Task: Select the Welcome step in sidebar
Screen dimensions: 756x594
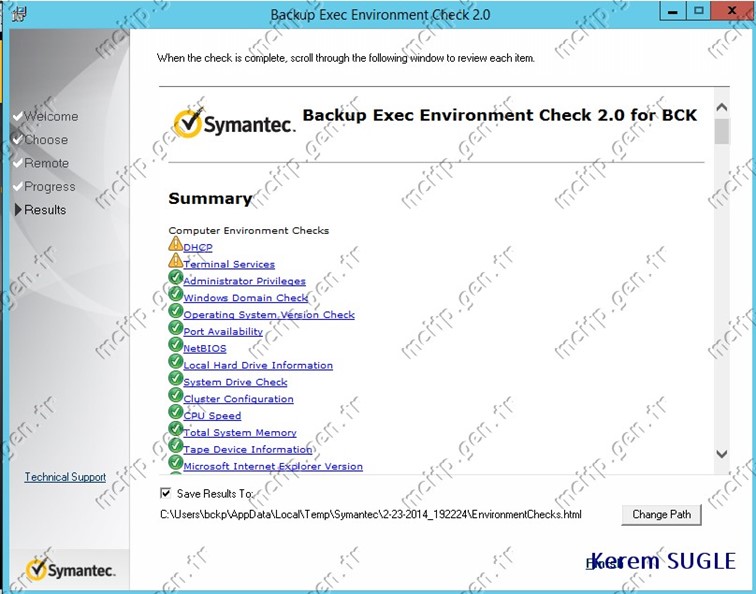Action: pyautogui.click(x=46, y=117)
